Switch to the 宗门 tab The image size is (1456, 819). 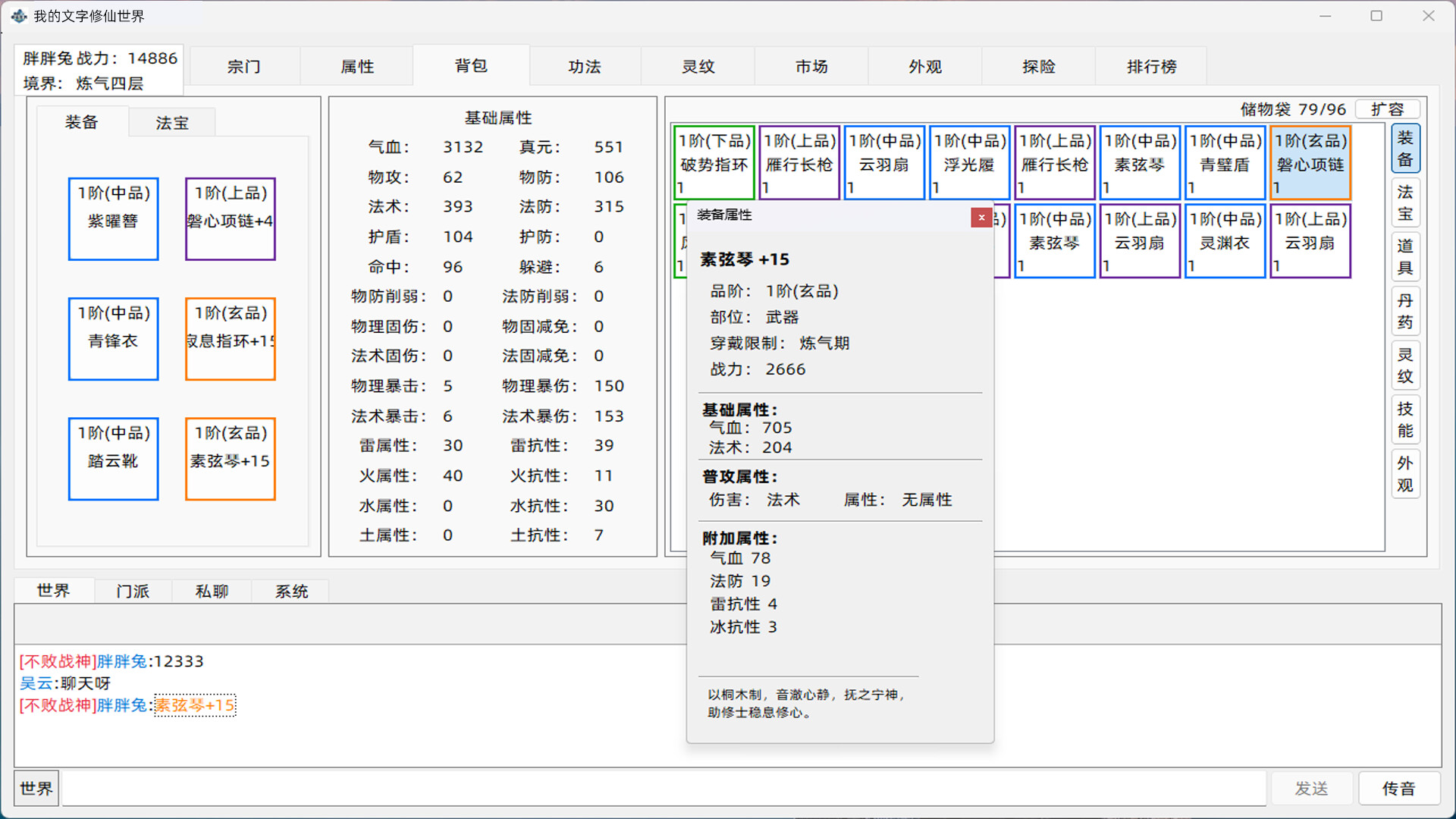coord(244,66)
